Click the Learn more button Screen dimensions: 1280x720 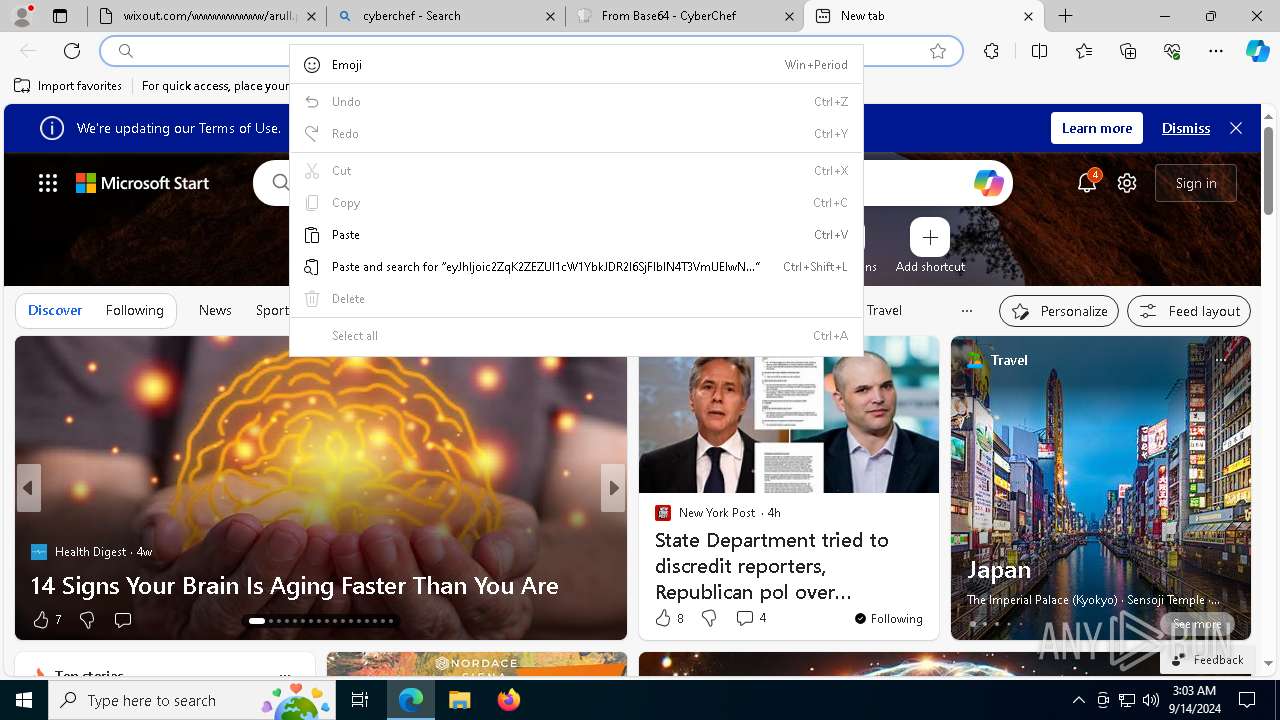1097,128
